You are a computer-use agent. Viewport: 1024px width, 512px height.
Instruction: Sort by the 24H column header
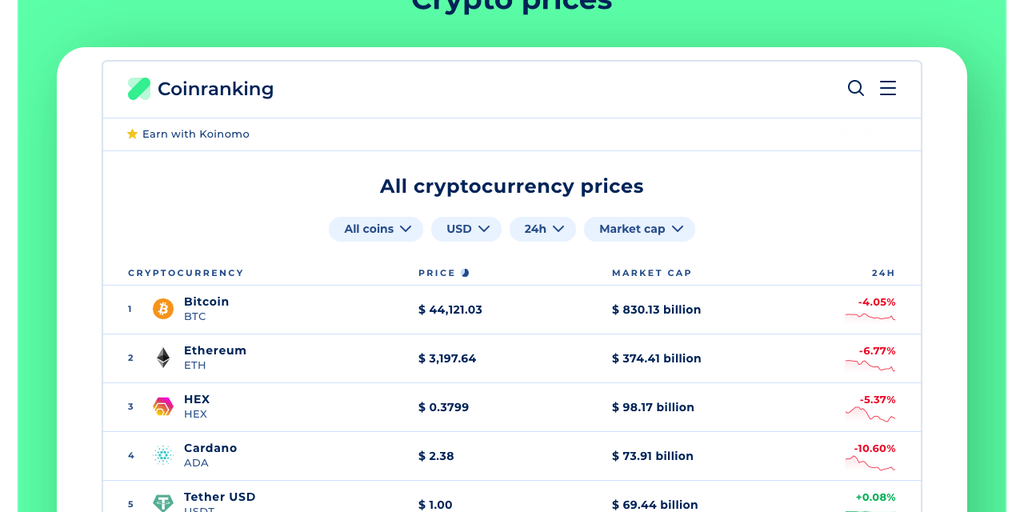pos(883,273)
